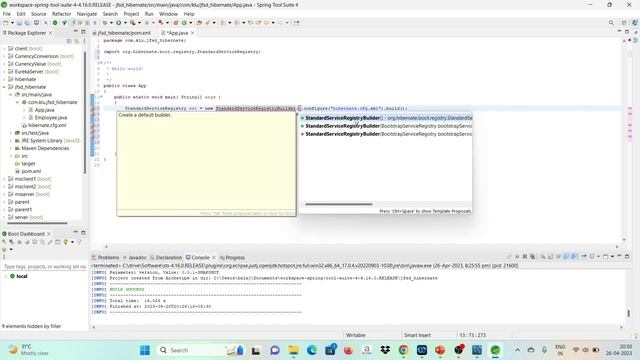Click the Forward navigation arrow in toolbar
Screen dimensions: 640x360
280,22
